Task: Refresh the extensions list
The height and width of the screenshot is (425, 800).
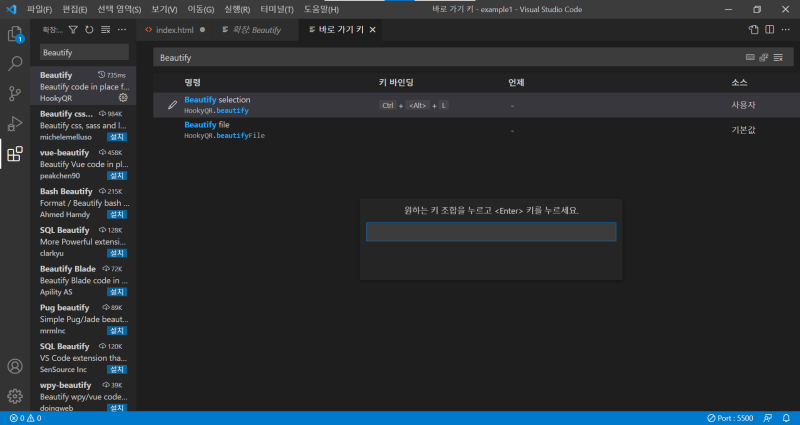Action: point(89,30)
